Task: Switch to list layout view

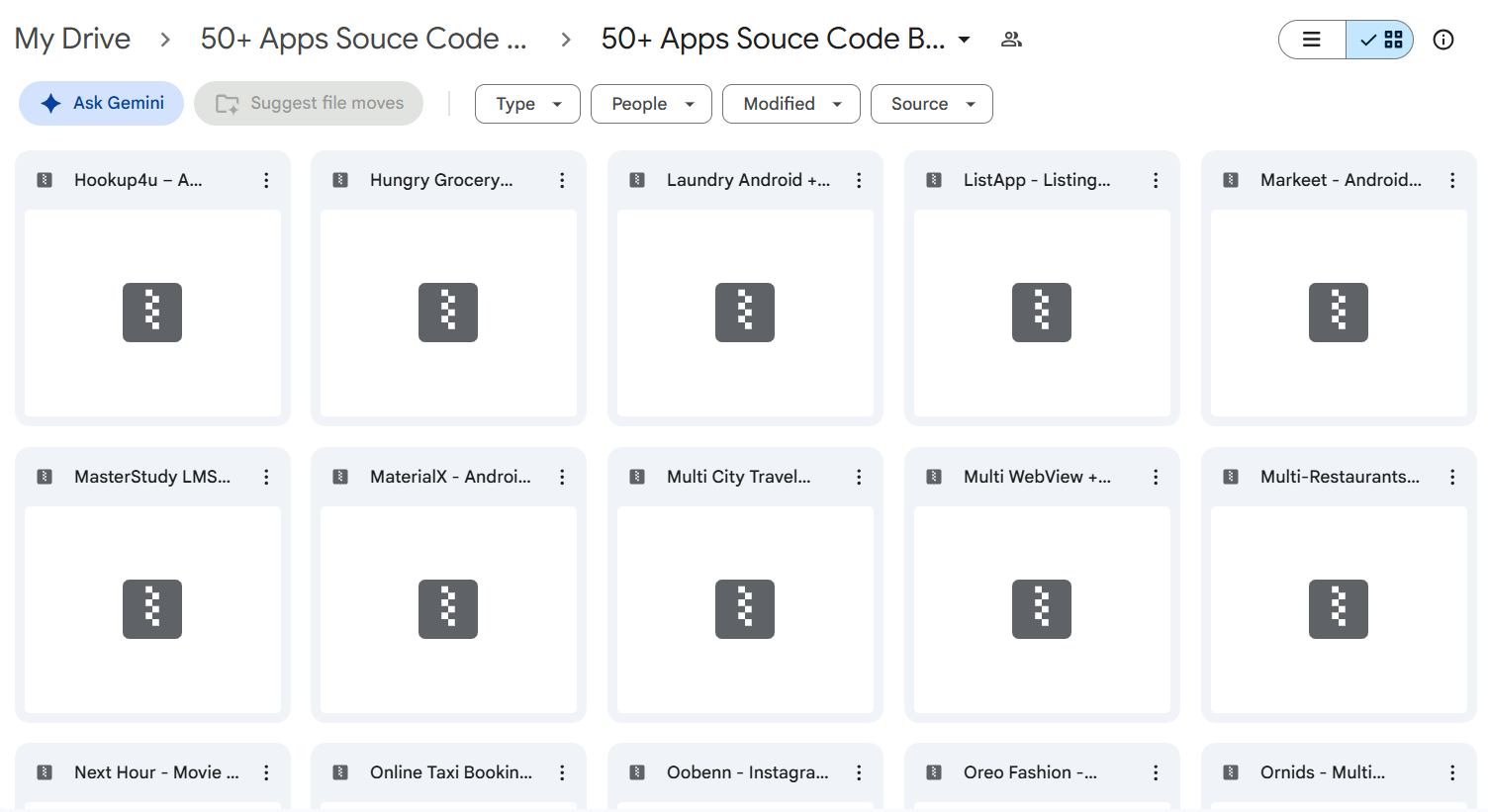Action: (x=1312, y=40)
